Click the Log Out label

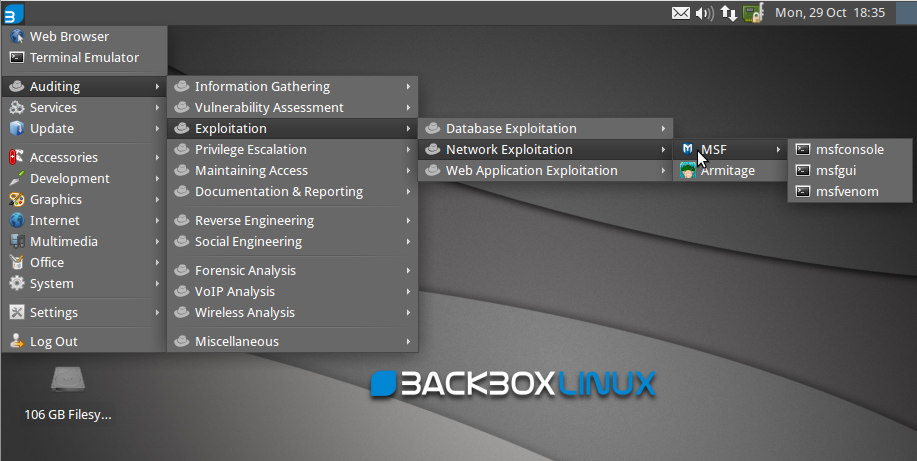click(54, 342)
